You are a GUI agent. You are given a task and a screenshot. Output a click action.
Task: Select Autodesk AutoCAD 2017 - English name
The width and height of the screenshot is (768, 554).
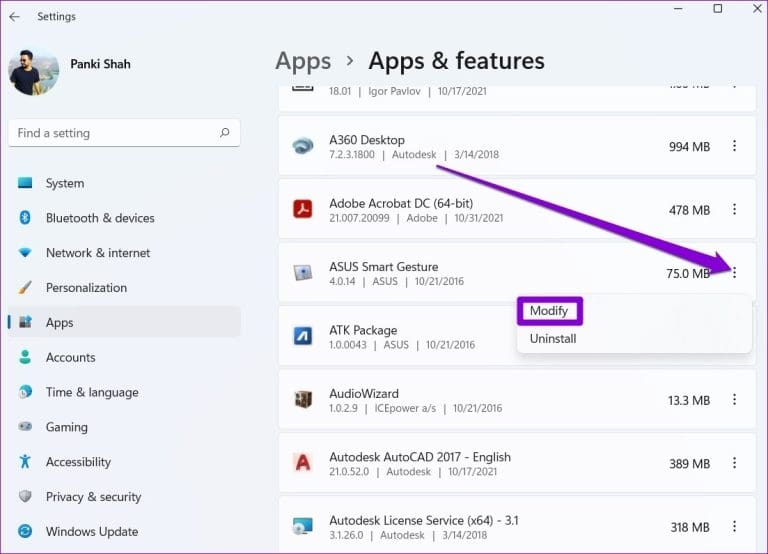coord(420,457)
